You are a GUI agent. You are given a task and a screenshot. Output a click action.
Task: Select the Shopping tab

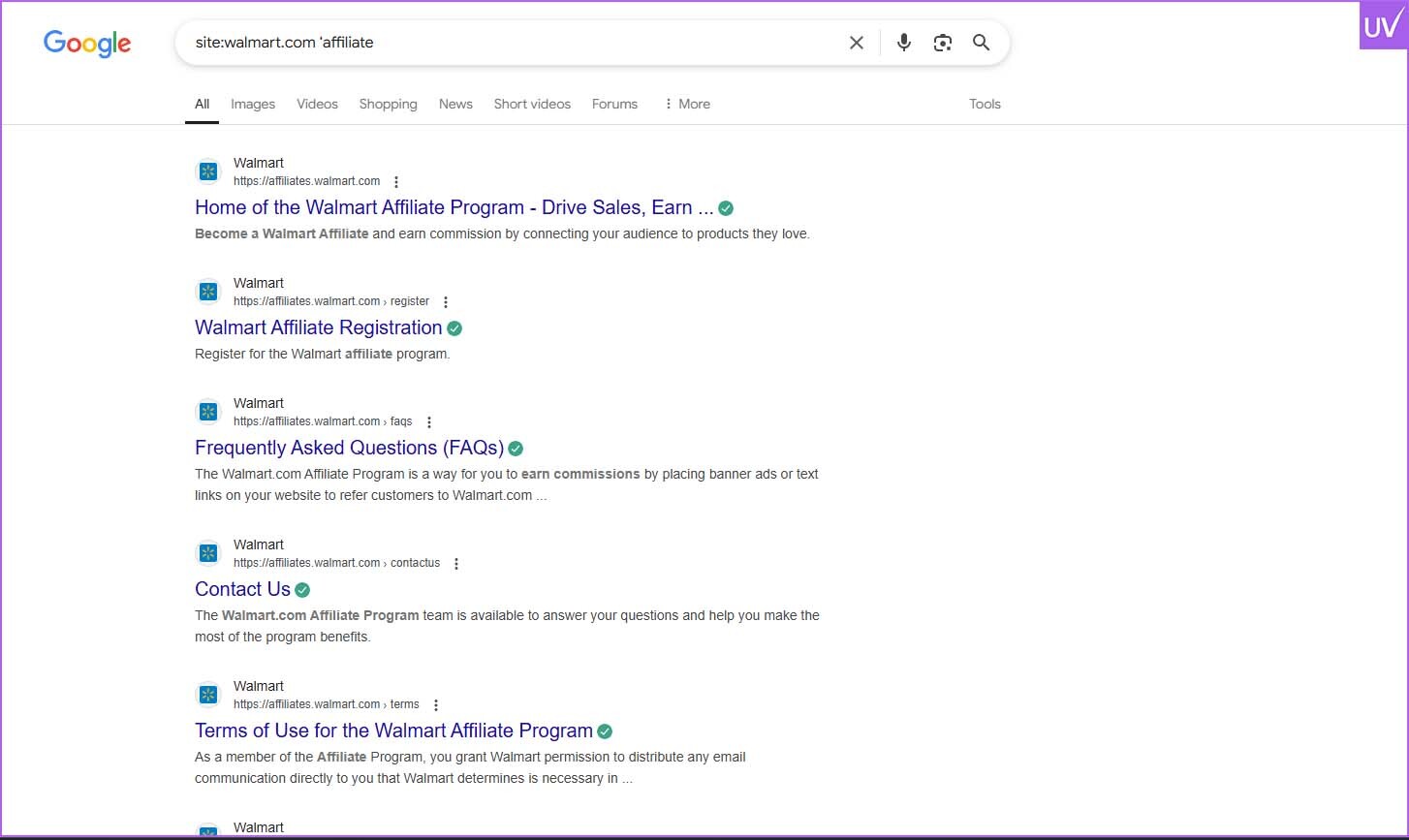click(388, 104)
